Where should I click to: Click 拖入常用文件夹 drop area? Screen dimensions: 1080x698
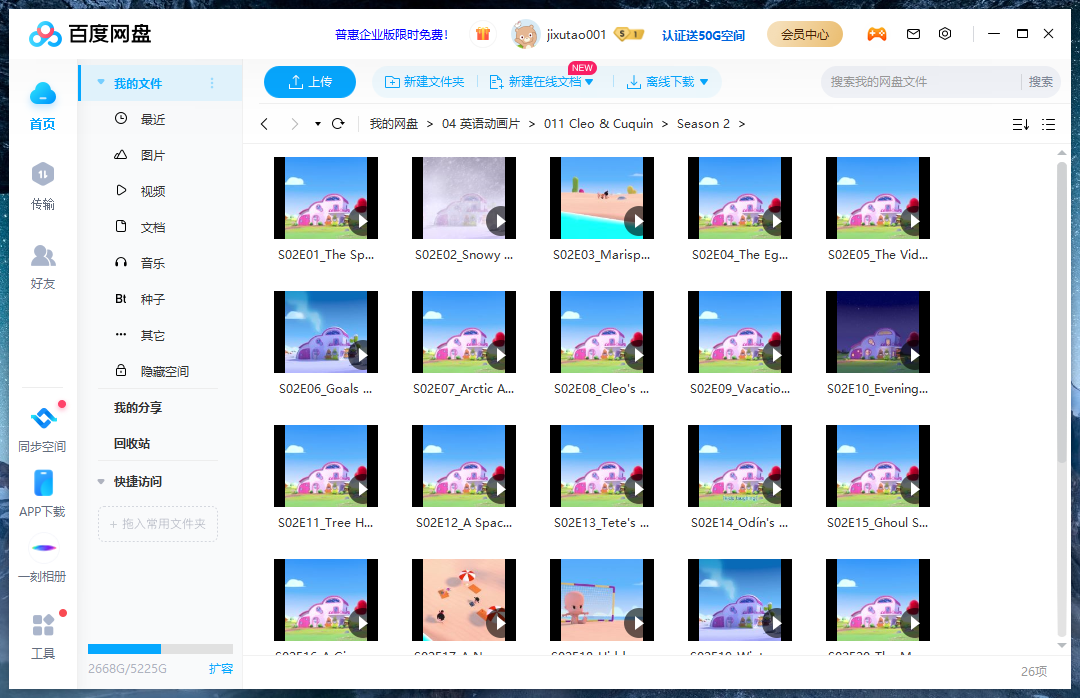[158, 524]
